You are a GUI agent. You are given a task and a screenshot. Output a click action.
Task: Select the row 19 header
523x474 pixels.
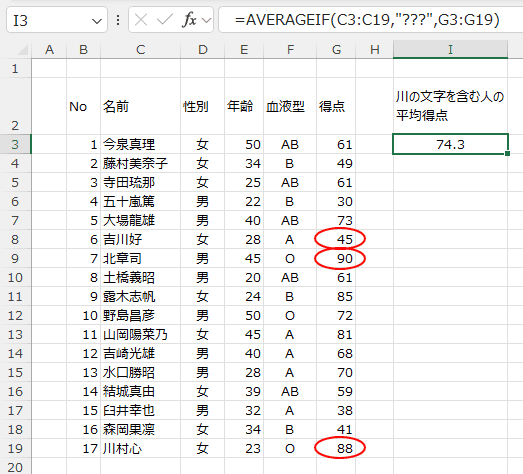(15, 448)
